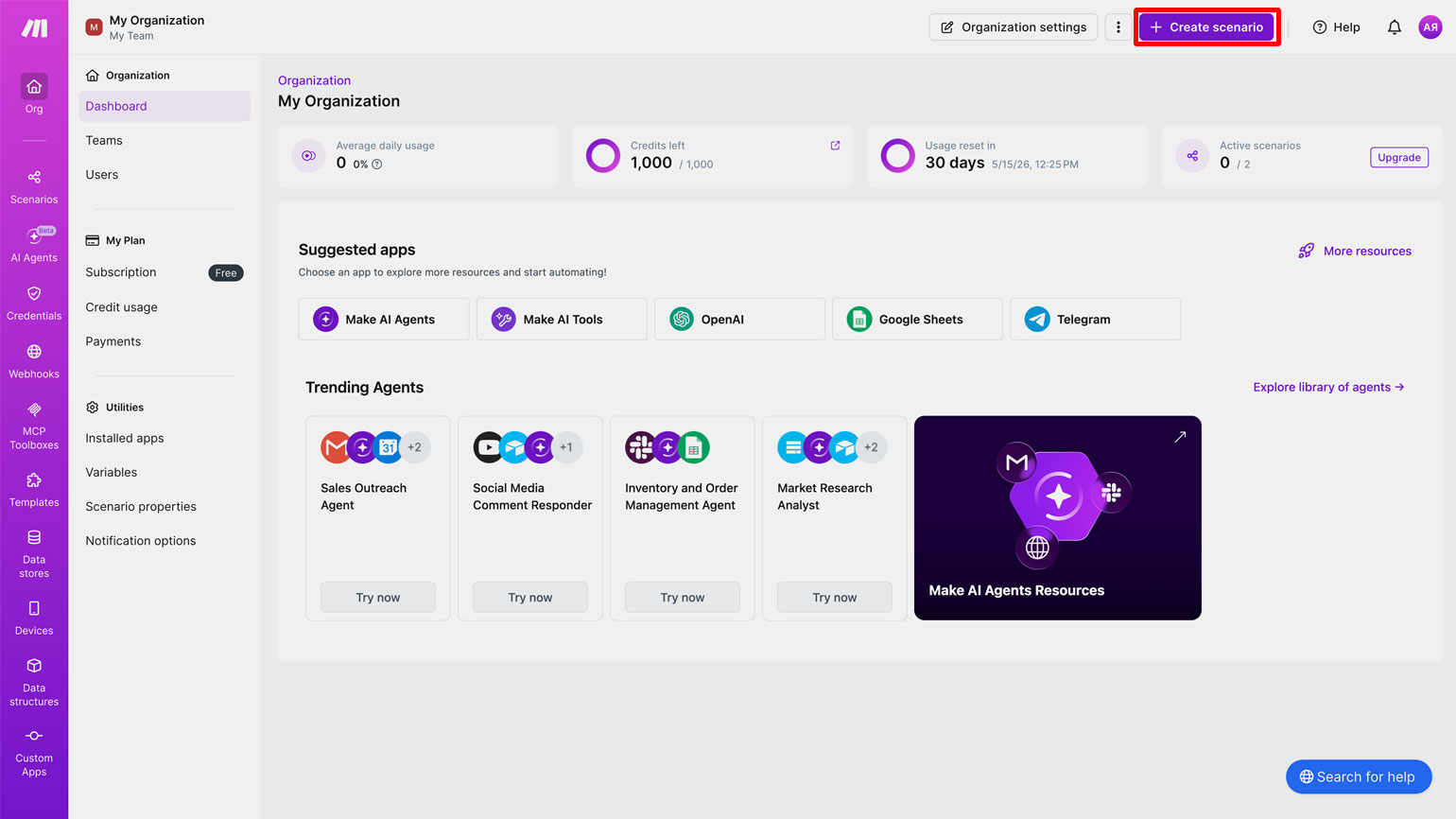Viewport: 1456px width, 819px height.
Task: Open the Devices sidebar icon
Action: pyautogui.click(x=34, y=617)
